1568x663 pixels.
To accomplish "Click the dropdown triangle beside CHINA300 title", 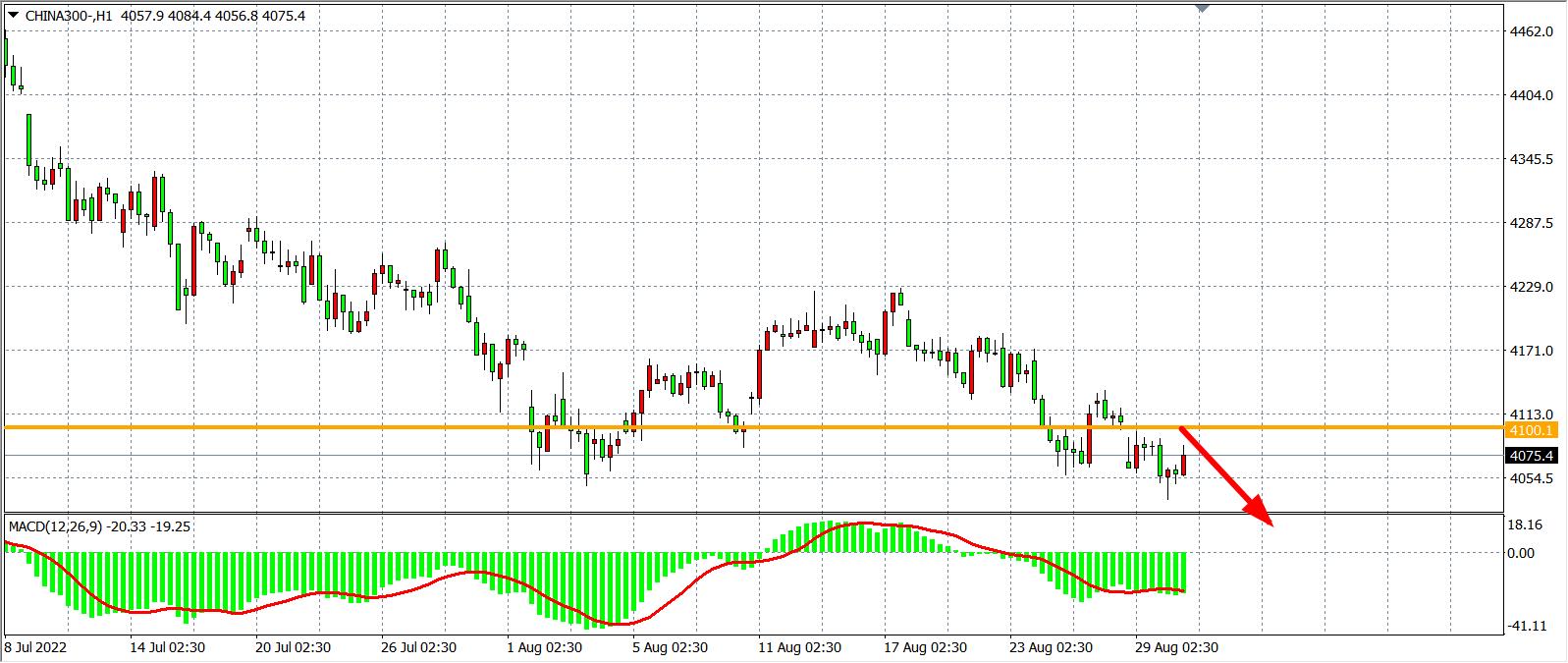I will point(13,15).
